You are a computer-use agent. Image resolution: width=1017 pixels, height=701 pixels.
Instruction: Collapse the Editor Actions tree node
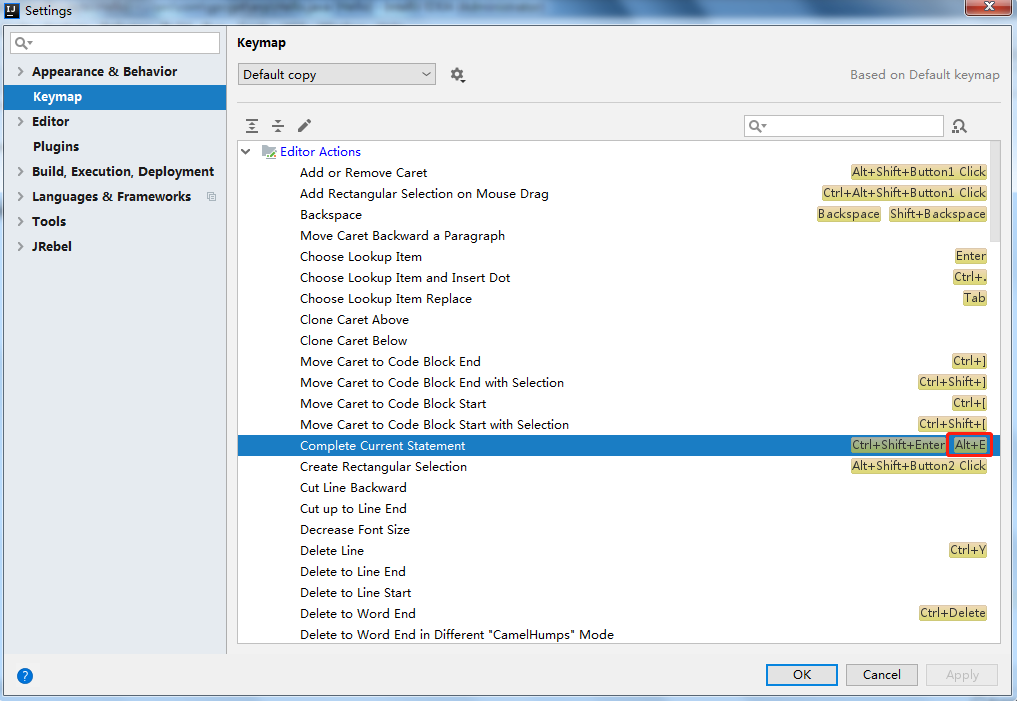click(246, 152)
